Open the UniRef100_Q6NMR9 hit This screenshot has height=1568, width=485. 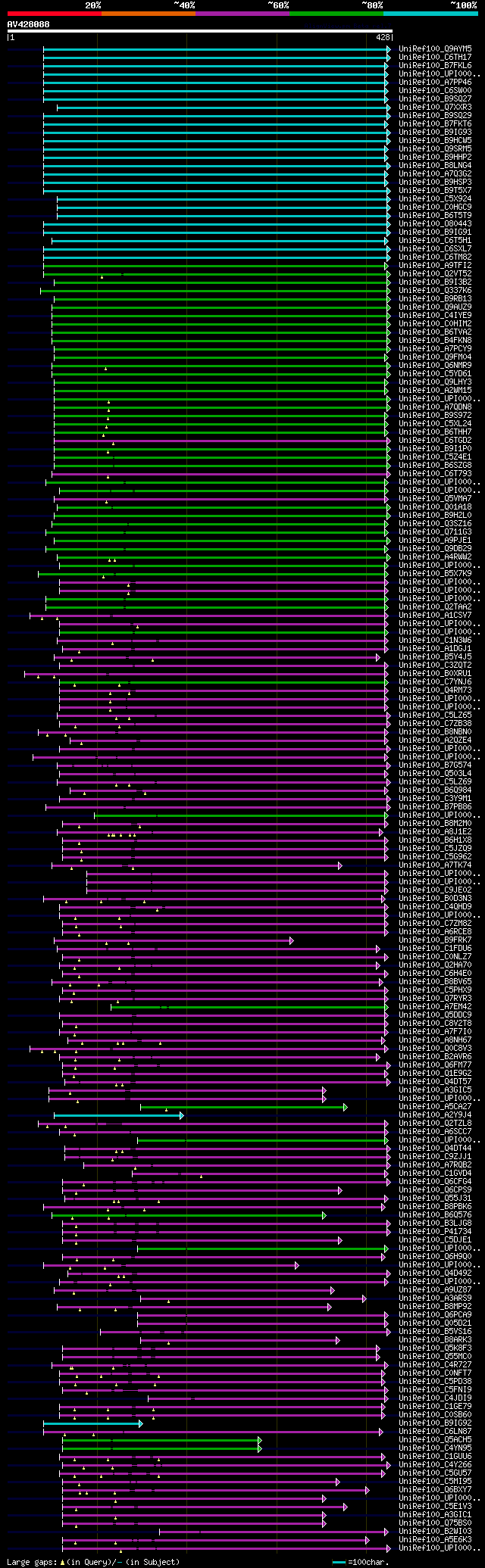435,365
